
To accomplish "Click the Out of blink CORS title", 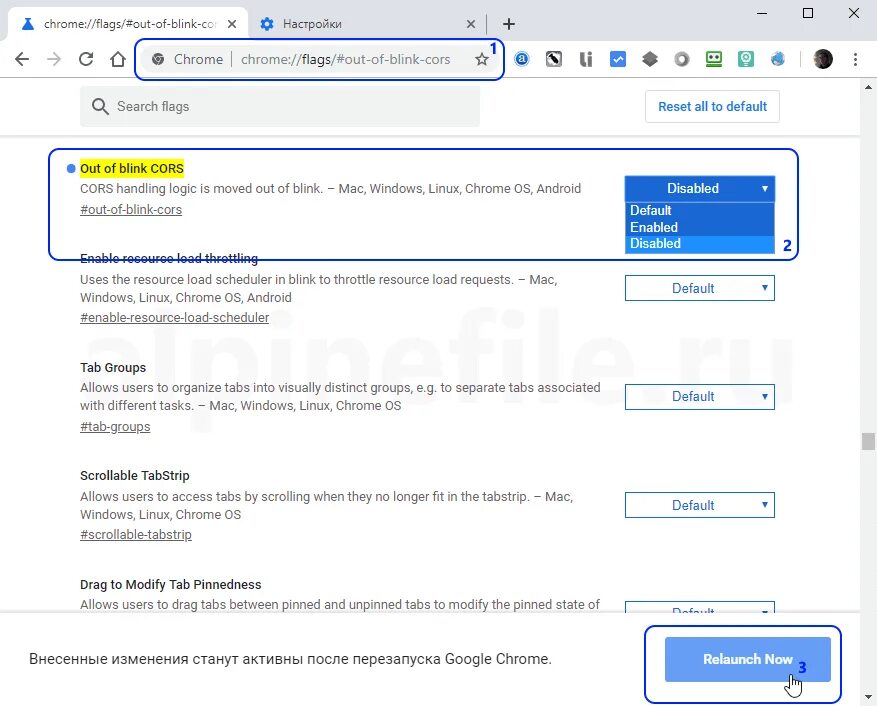I will 132,168.
